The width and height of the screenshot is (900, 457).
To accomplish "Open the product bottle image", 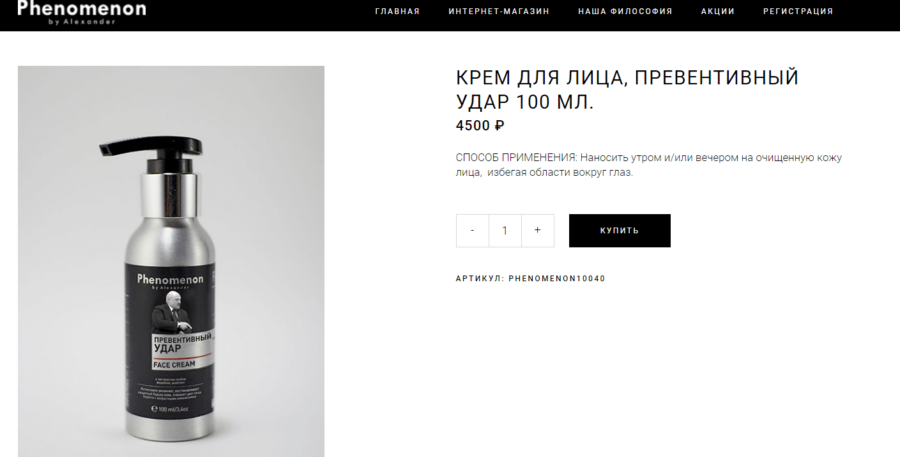I will [171, 261].
